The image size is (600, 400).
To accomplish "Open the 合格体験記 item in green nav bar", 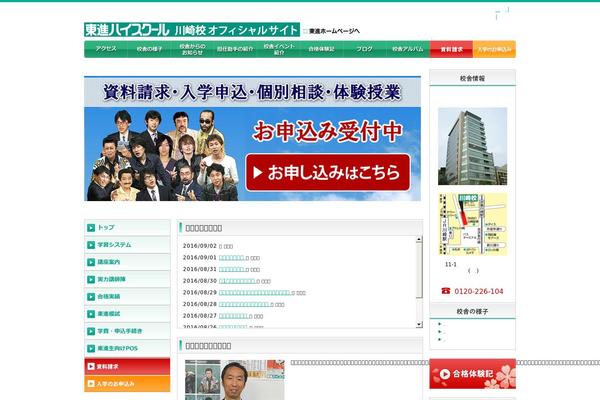I will (x=321, y=49).
